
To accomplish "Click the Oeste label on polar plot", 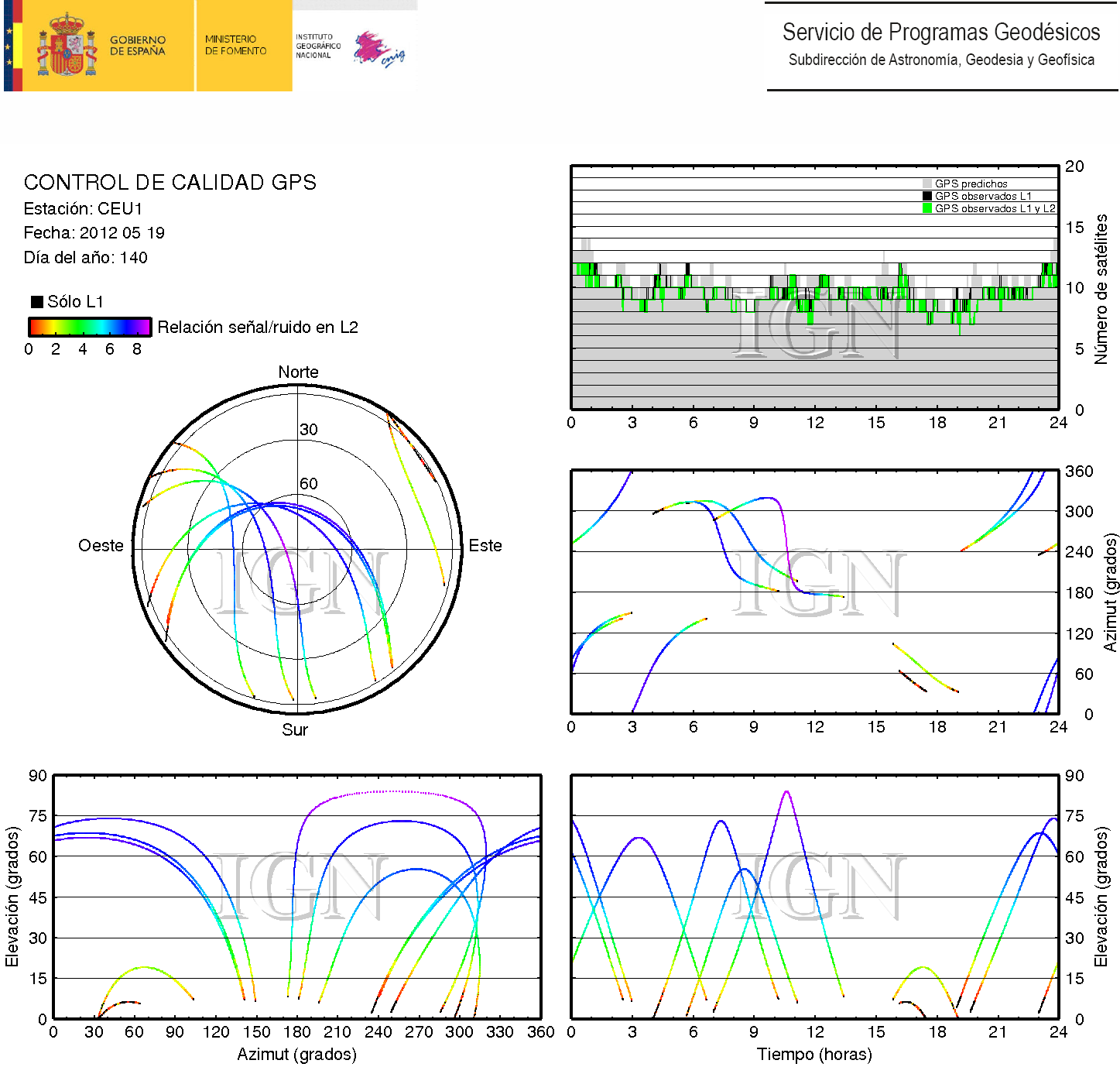I will tap(101, 546).
